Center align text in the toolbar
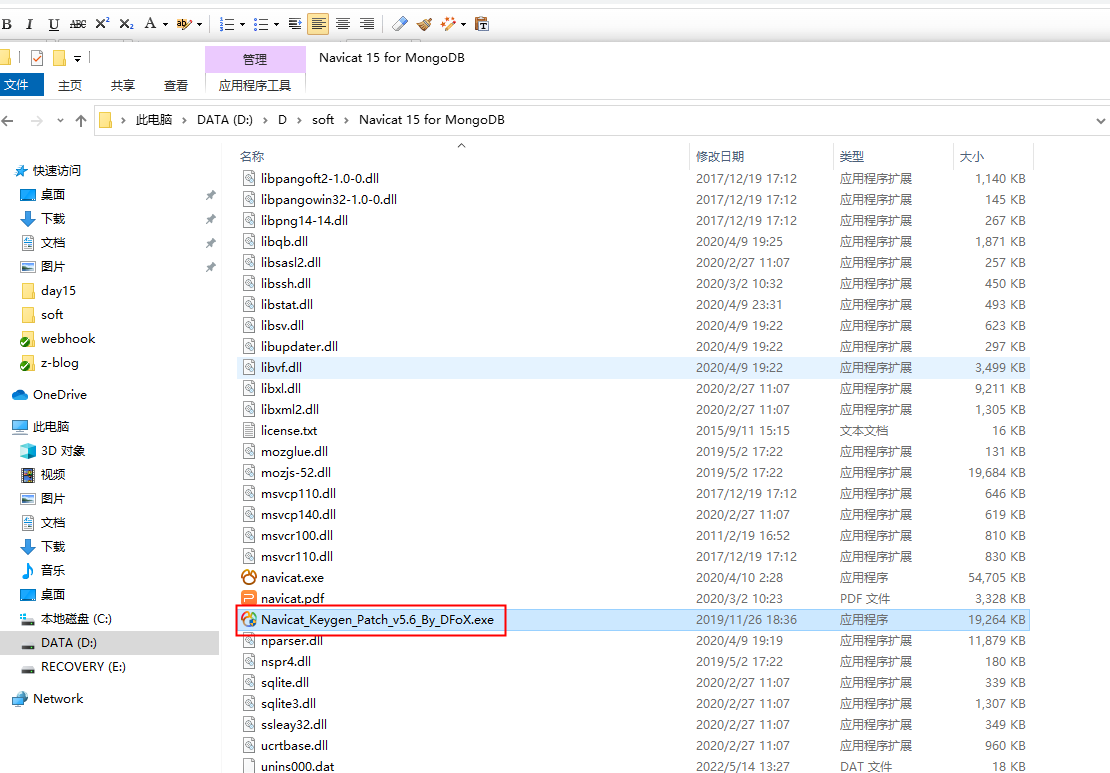 click(x=343, y=24)
